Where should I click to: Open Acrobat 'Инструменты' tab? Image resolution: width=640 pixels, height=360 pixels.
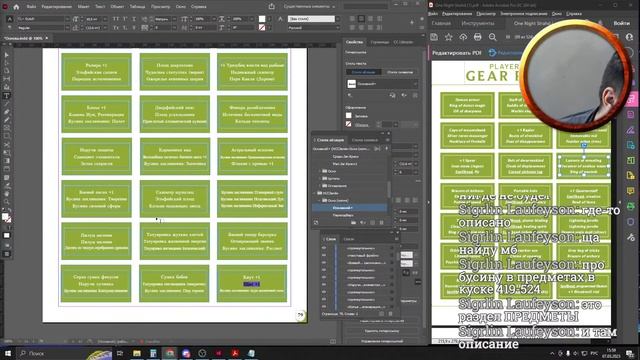point(478,23)
